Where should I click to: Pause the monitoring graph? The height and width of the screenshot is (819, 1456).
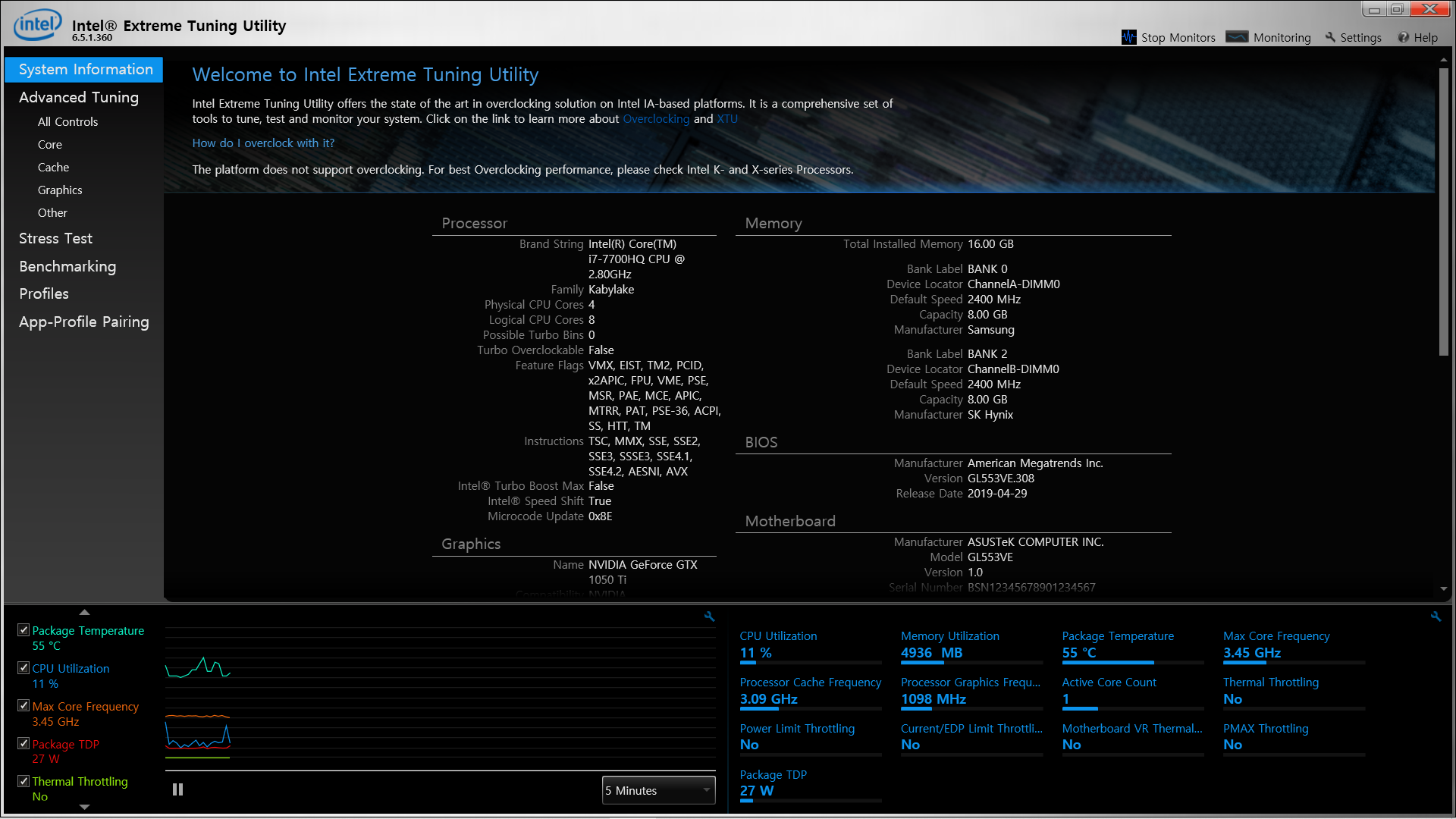(177, 789)
